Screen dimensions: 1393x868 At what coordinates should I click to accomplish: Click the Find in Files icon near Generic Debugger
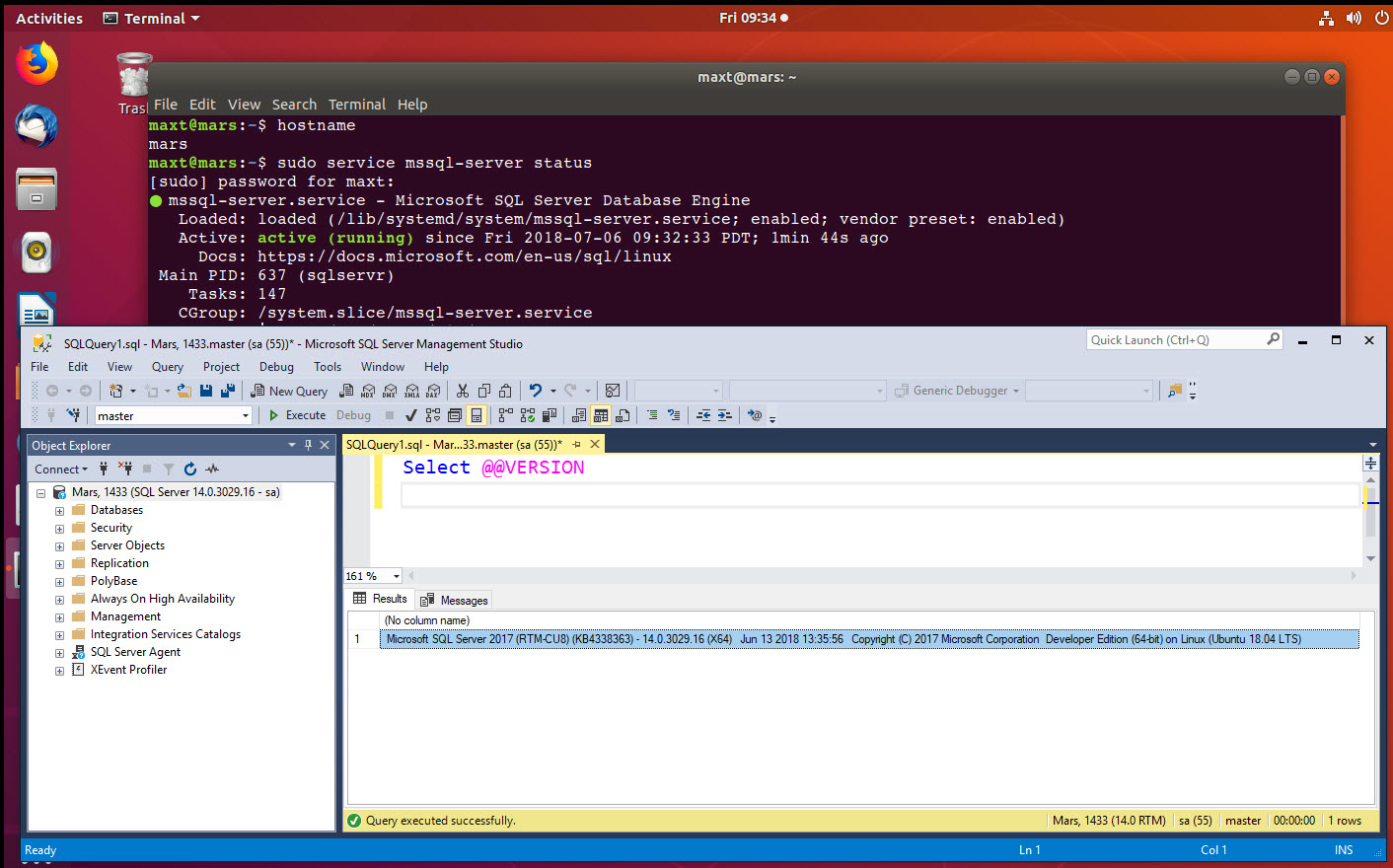click(1174, 391)
